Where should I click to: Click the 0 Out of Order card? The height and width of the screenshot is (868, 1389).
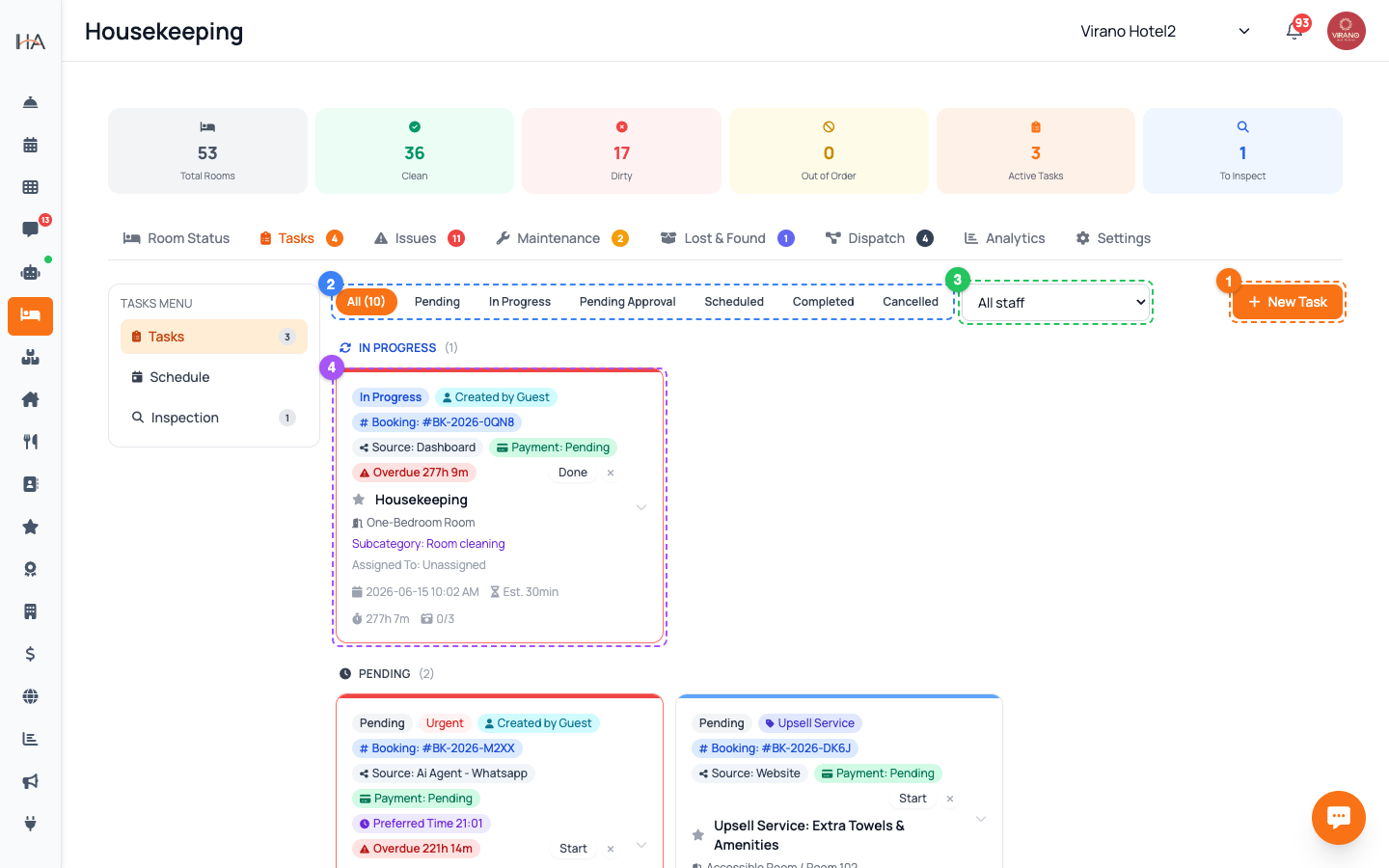pyautogui.click(x=829, y=150)
